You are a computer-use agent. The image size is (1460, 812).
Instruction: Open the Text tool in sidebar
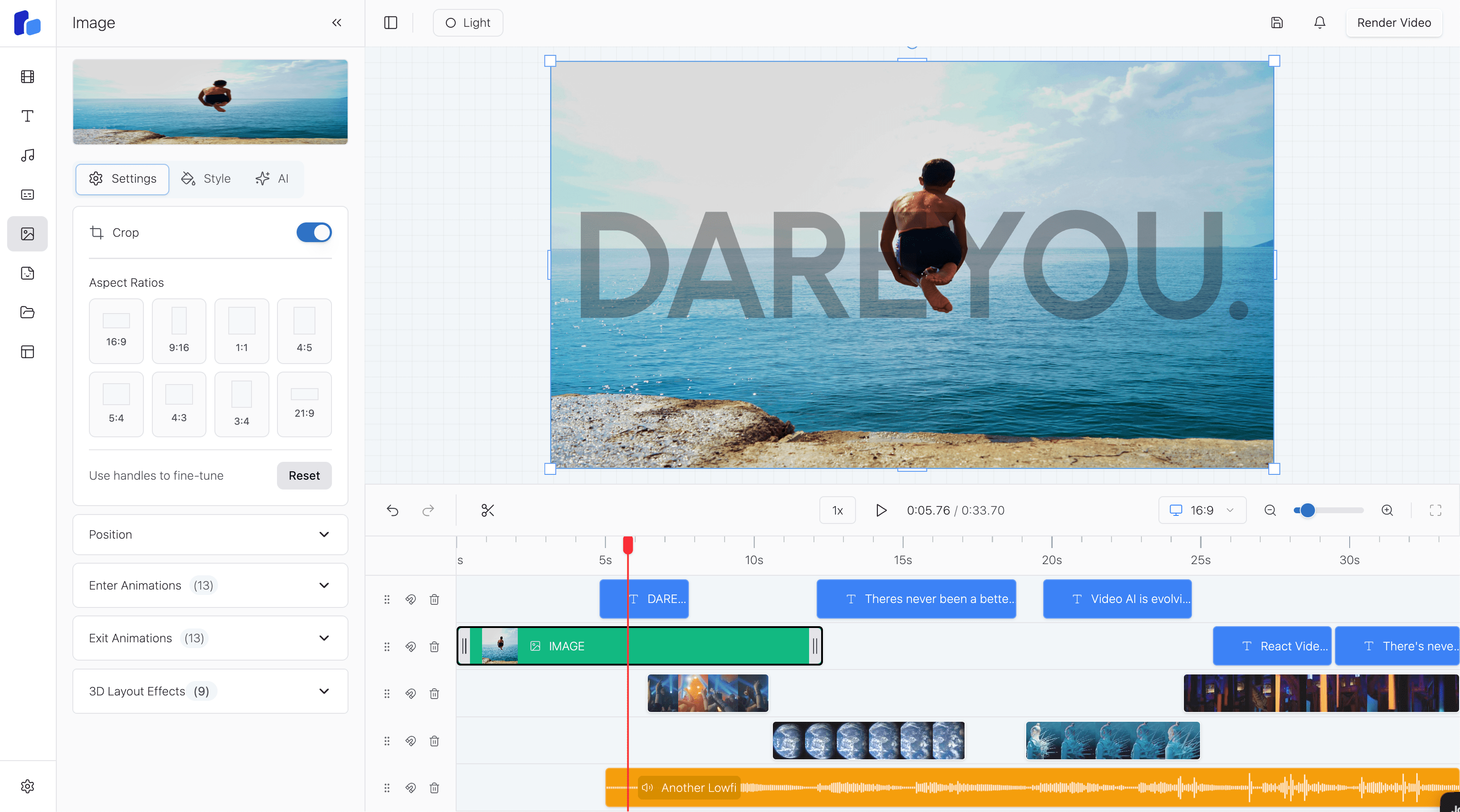coord(27,116)
